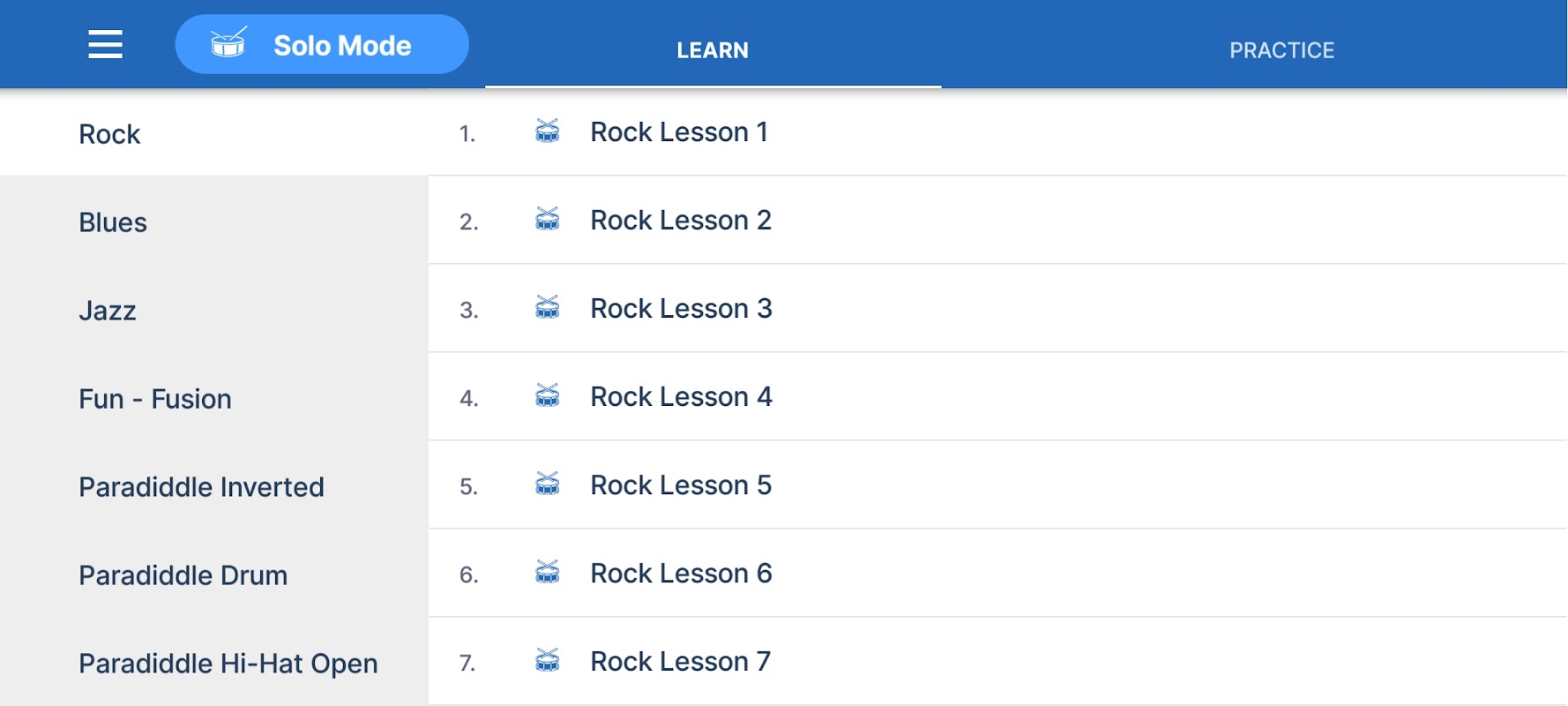Click drum icon beside Rock Lesson 2

[x=548, y=220]
